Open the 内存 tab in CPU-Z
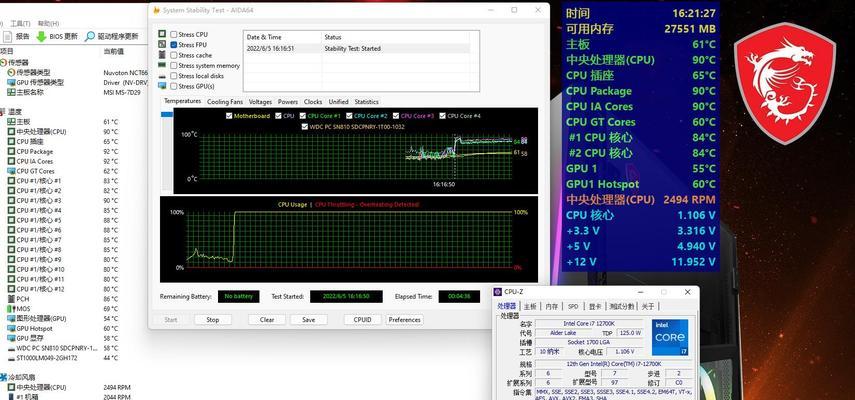The width and height of the screenshot is (855, 400). click(552, 306)
